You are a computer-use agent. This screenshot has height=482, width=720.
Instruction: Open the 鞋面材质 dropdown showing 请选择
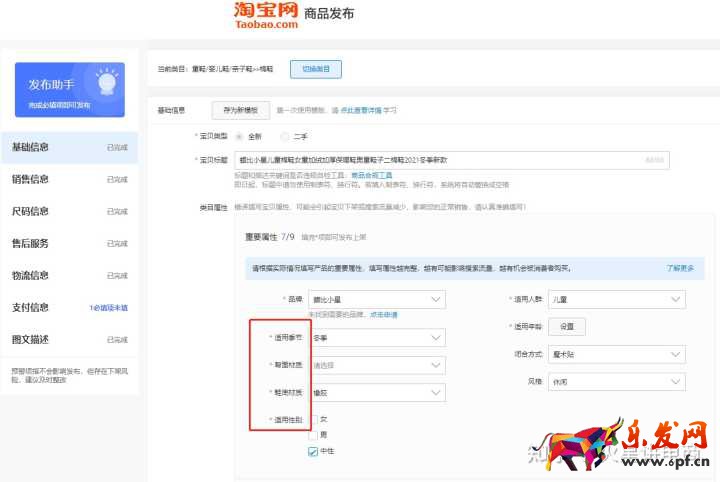click(377, 365)
